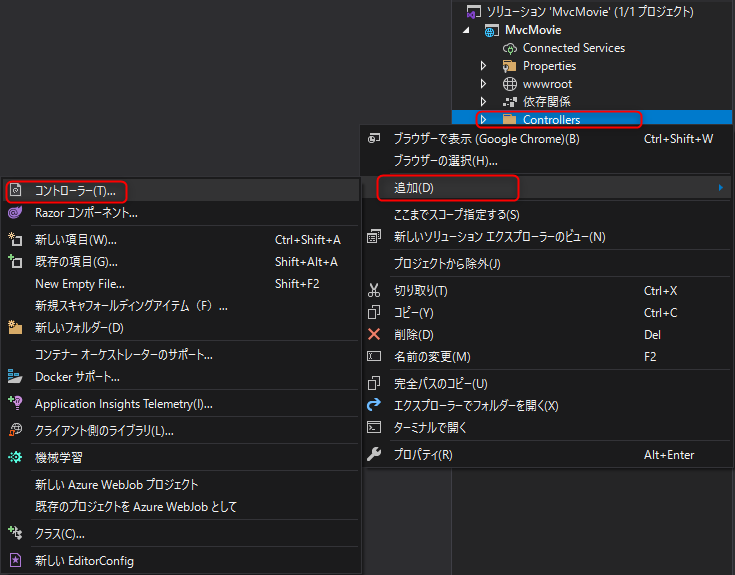Choose プロパティ(R) menu entry
735x575 pixels.
point(547,455)
